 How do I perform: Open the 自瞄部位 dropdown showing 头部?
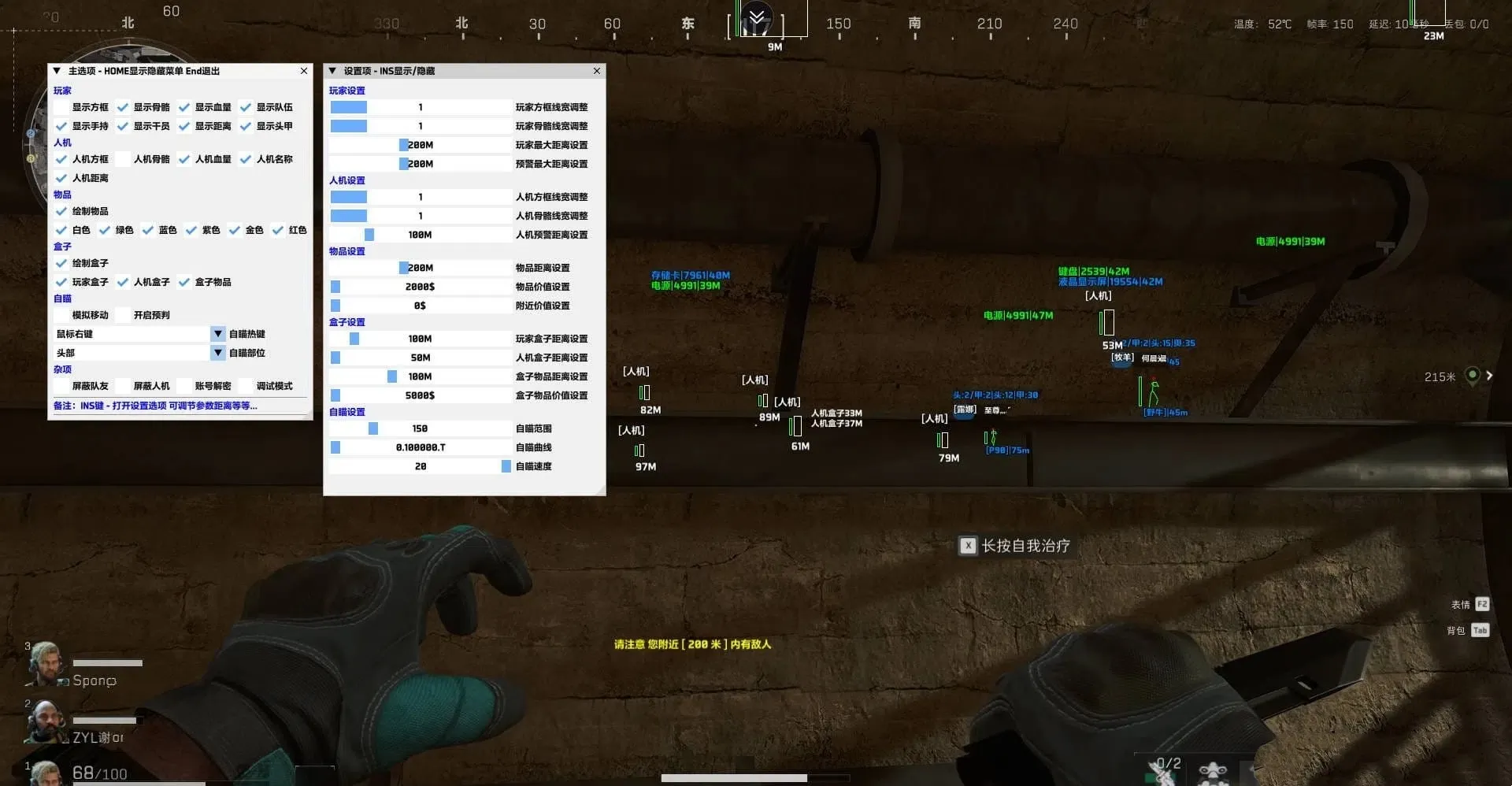[217, 353]
